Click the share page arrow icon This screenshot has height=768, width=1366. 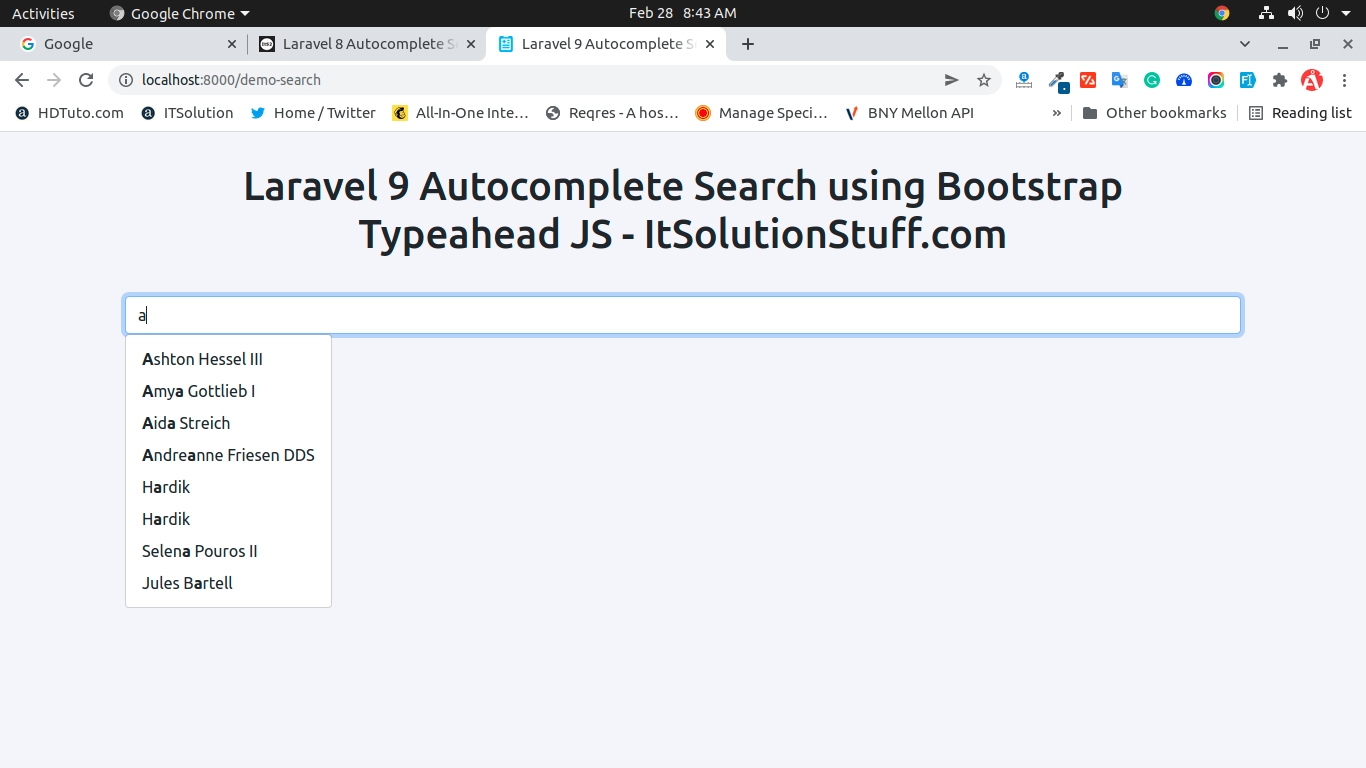tap(951, 80)
